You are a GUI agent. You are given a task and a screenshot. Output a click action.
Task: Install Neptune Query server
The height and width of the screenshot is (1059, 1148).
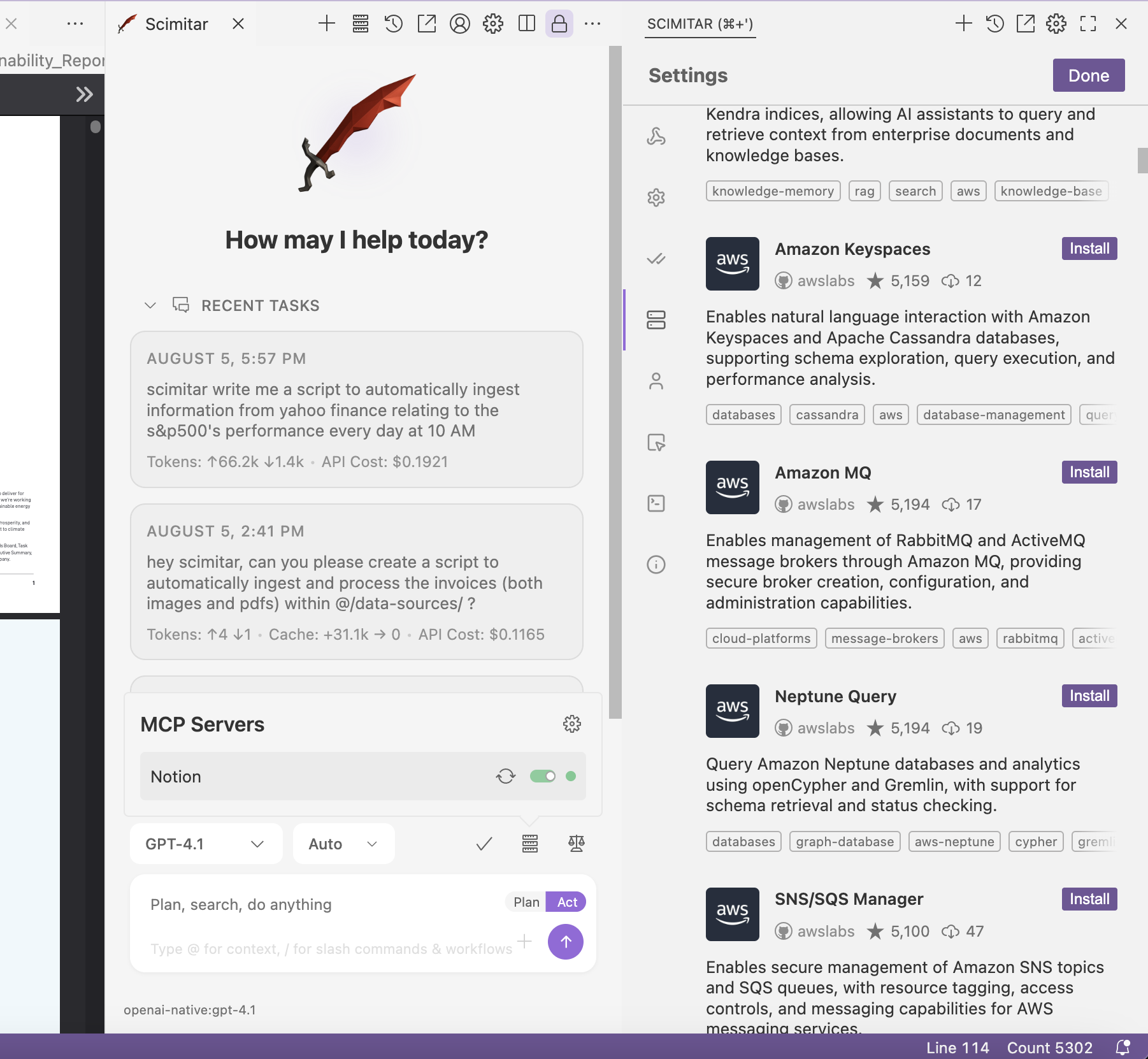point(1089,696)
